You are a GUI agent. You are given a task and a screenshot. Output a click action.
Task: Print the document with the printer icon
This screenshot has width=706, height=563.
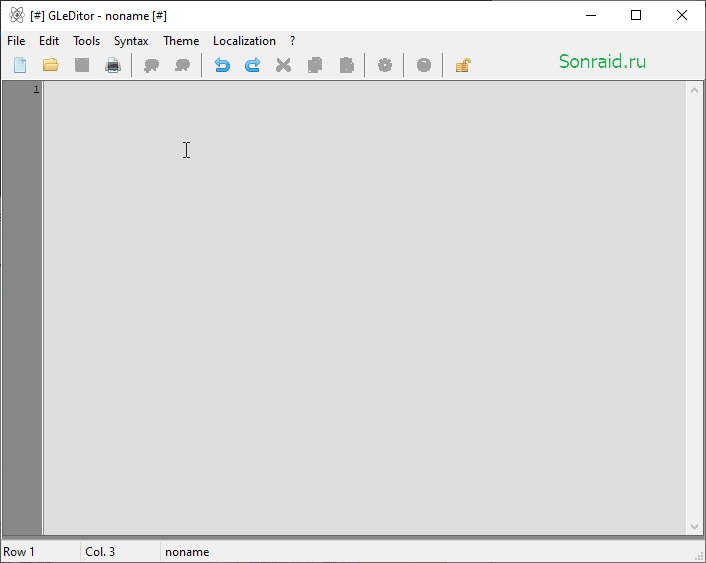pos(113,65)
